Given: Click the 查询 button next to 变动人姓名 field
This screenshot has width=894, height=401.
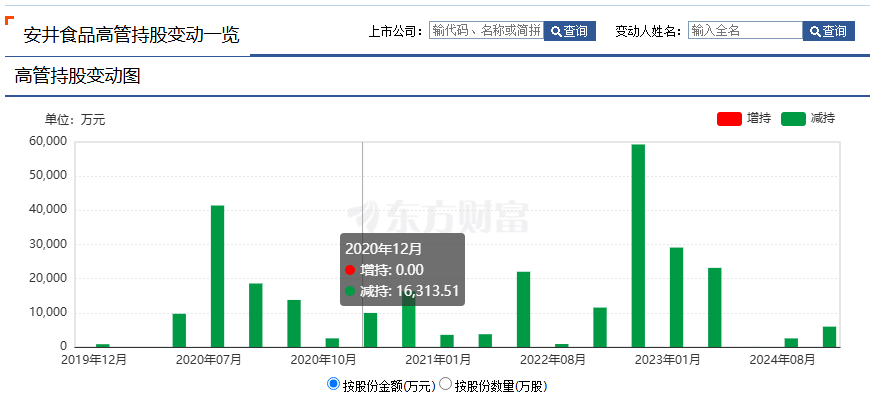Looking at the screenshot, I should coord(828,31).
